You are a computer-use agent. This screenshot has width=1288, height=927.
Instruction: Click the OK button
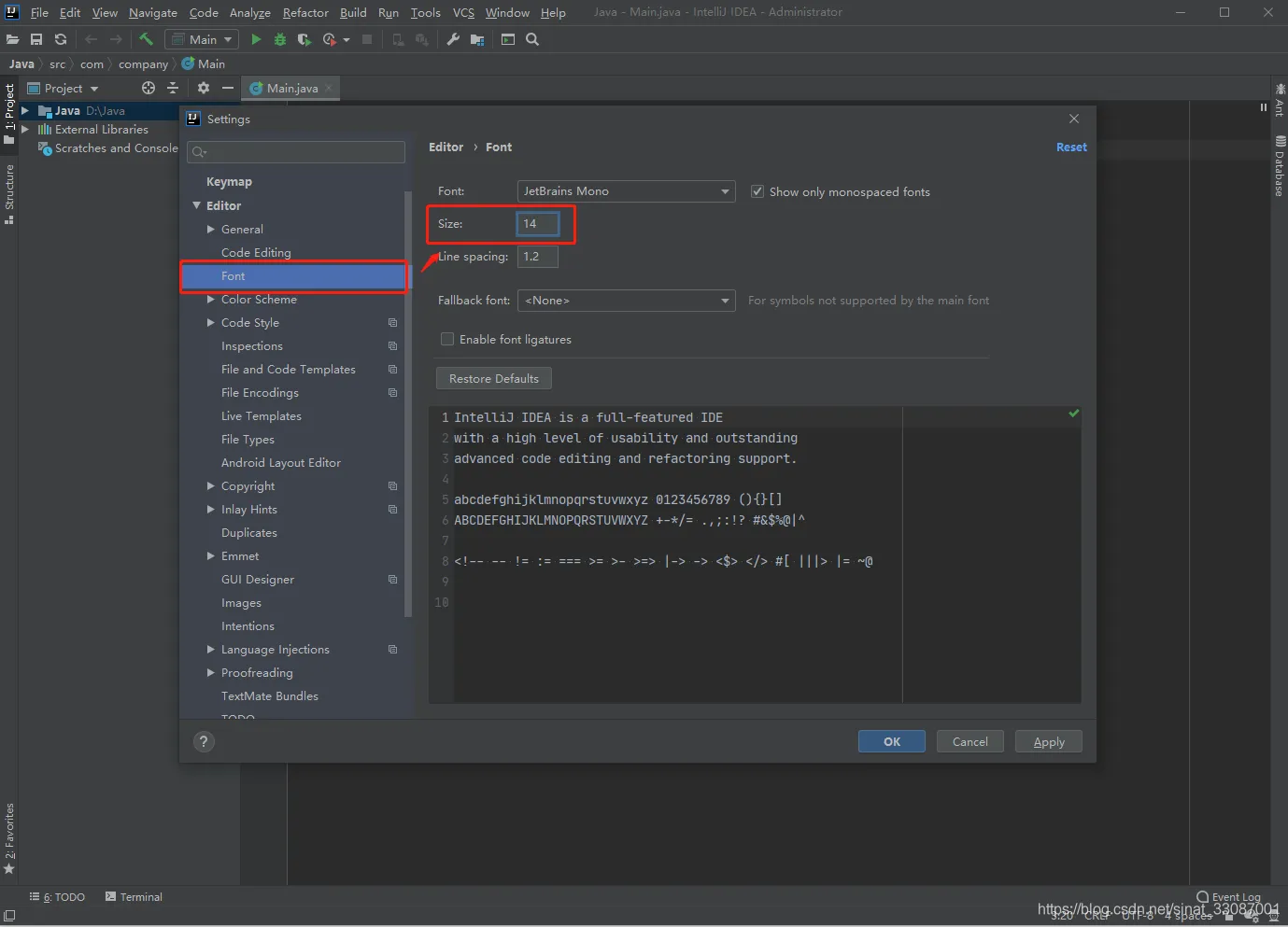892,741
